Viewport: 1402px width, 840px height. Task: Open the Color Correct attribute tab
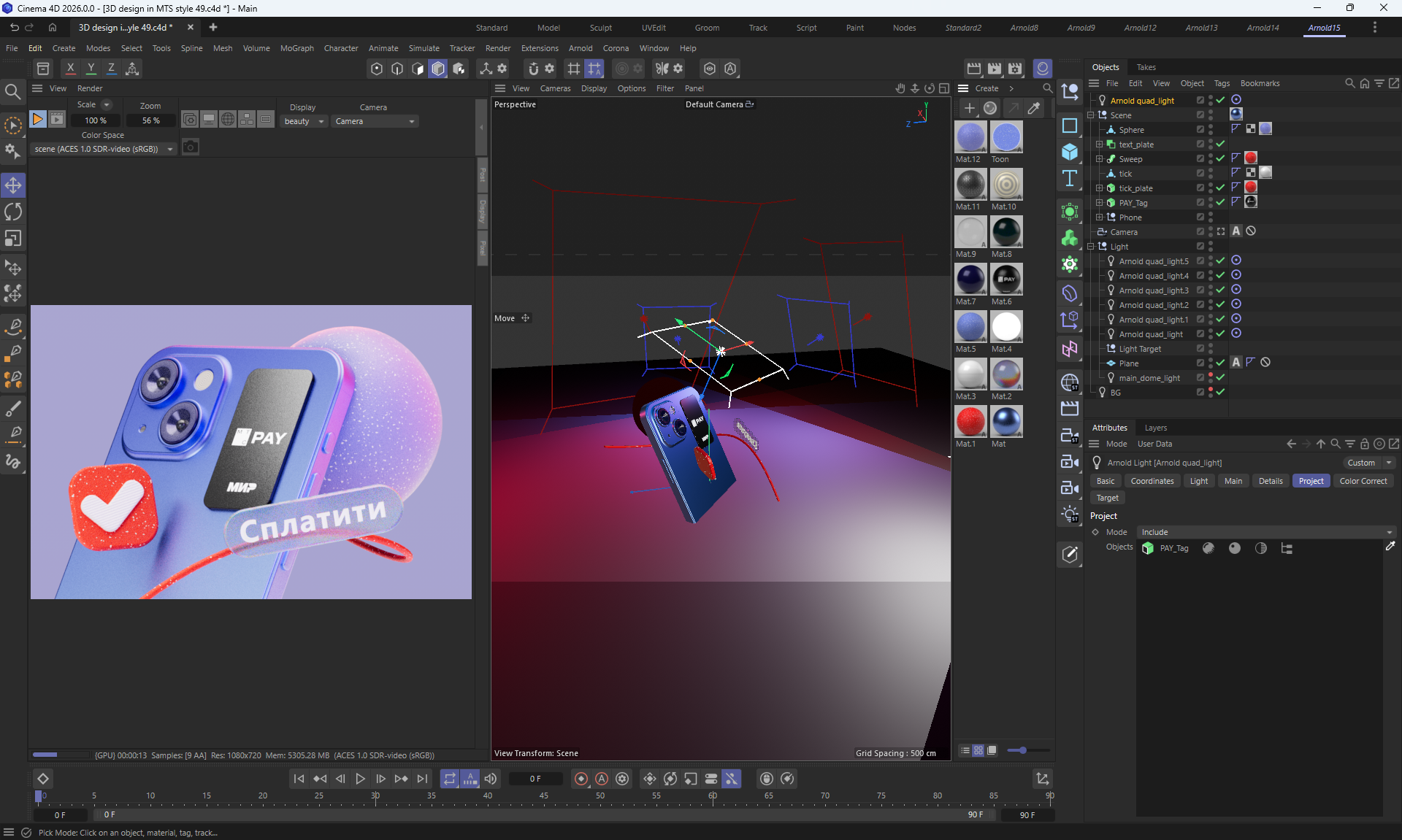1363,481
